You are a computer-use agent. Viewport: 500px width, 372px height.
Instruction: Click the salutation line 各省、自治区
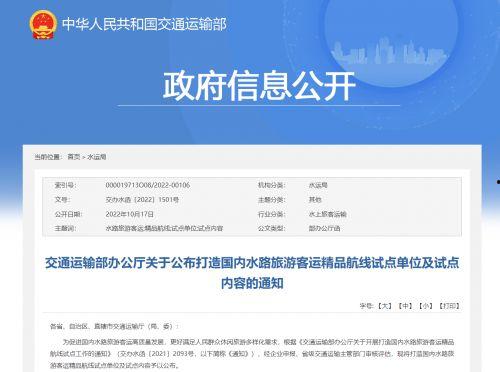115,326
